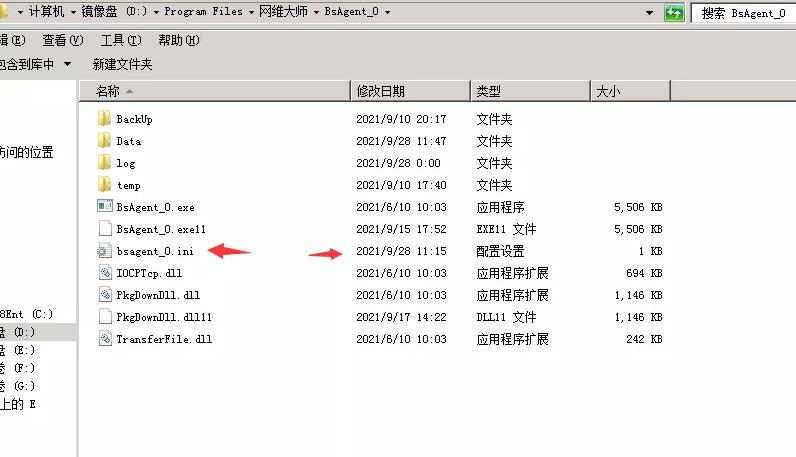Select the folder name BackUp
796x457 pixels.
pos(135,119)
